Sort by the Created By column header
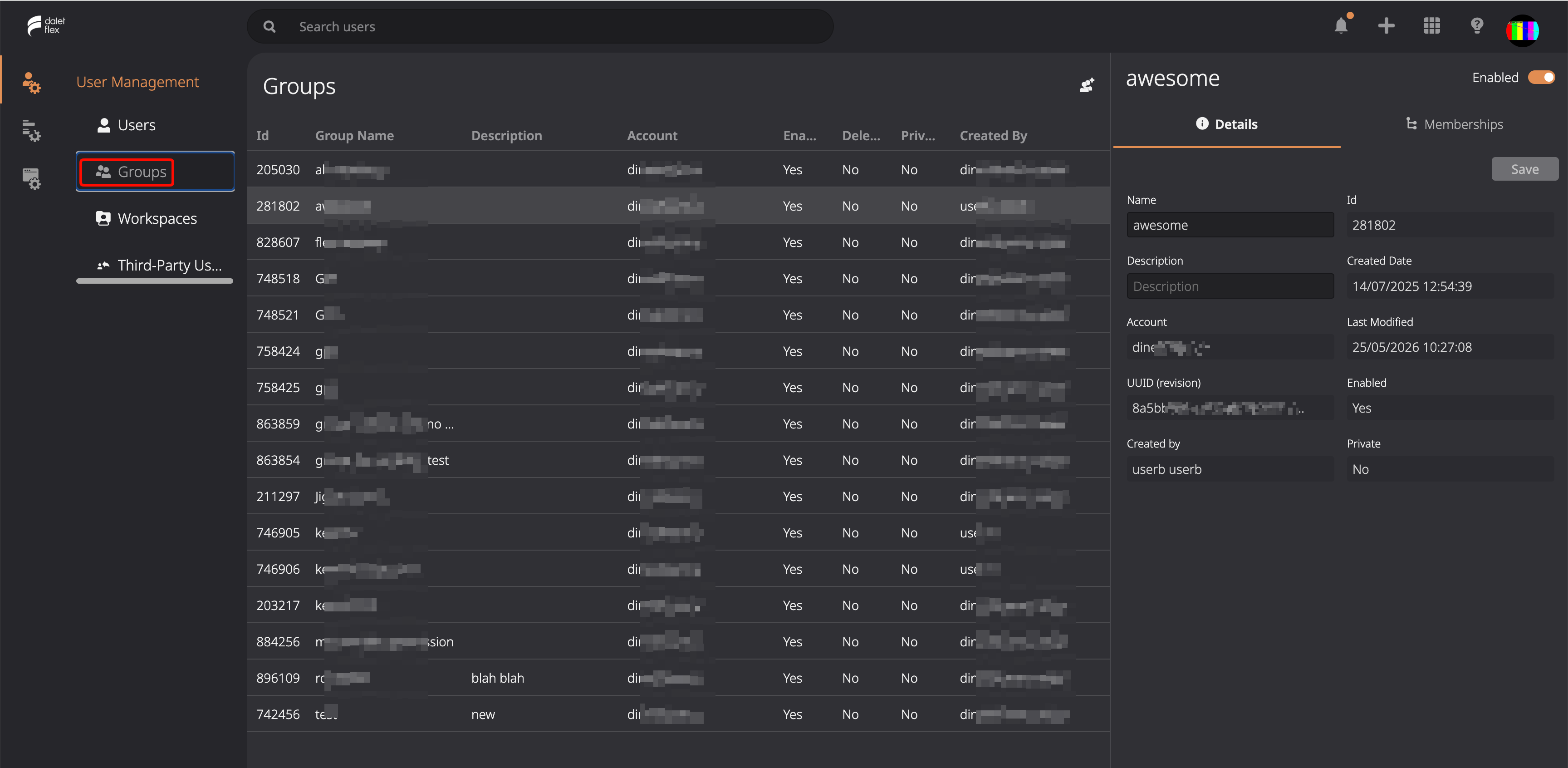This screenshot has width=1568, height=768. 994,136
